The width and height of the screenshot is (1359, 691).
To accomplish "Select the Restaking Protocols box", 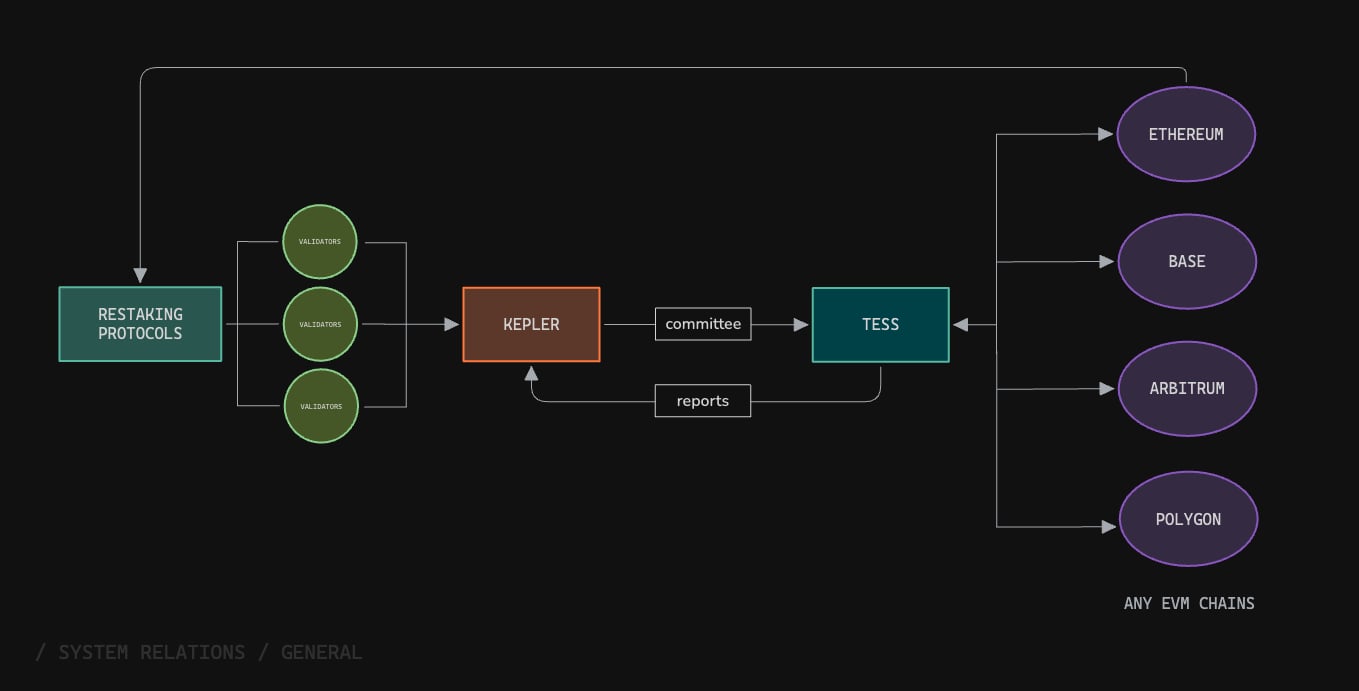I will [140, 324].
